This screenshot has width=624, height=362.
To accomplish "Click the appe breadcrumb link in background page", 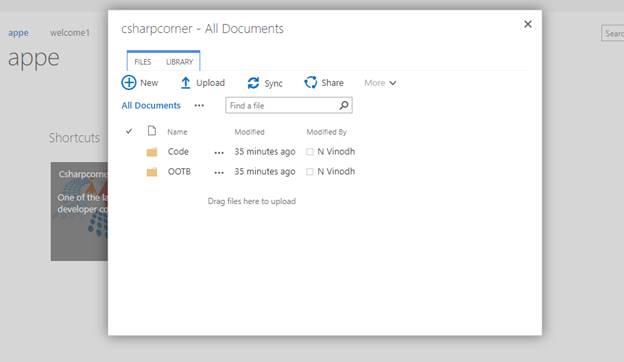I will tap(18, 33).
